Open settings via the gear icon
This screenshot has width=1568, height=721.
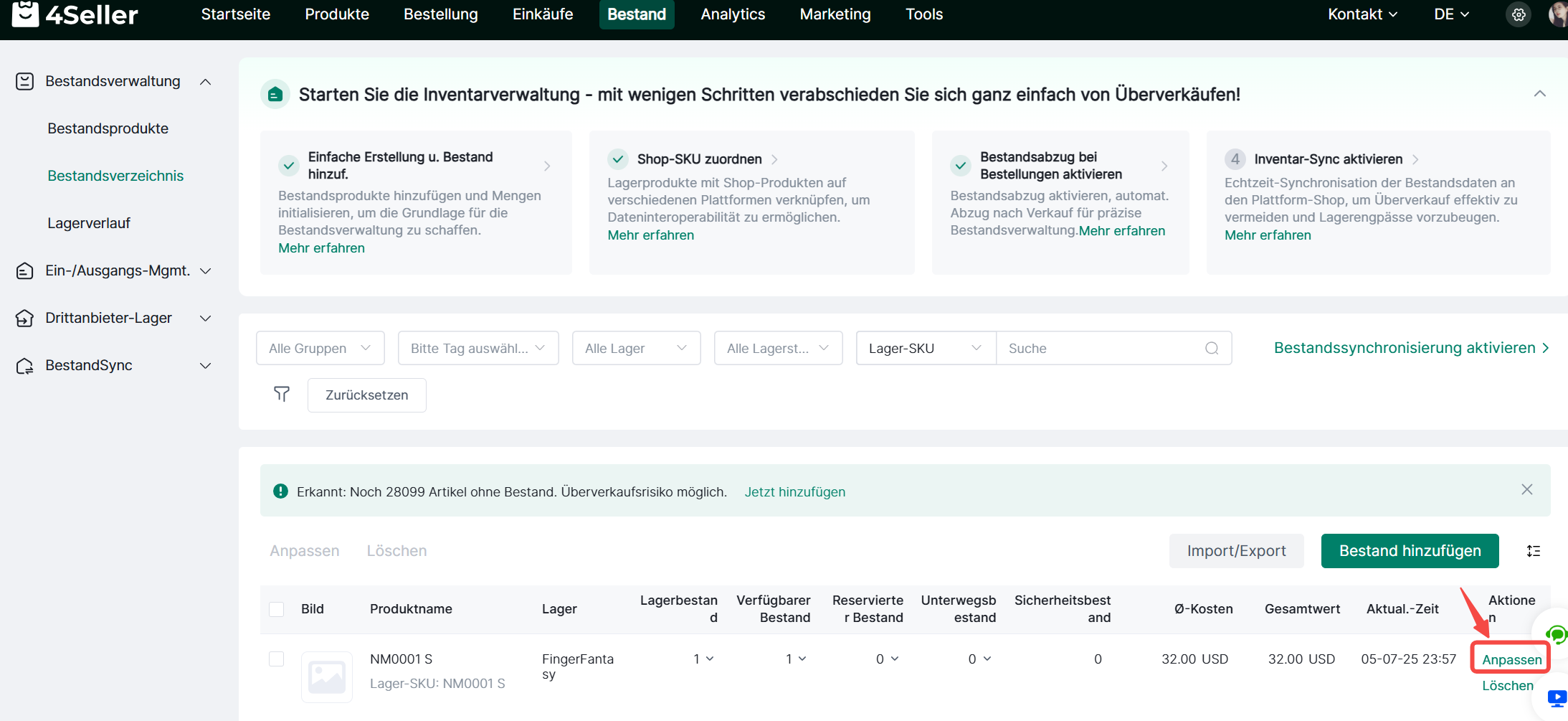click(x=1519, y=14)
